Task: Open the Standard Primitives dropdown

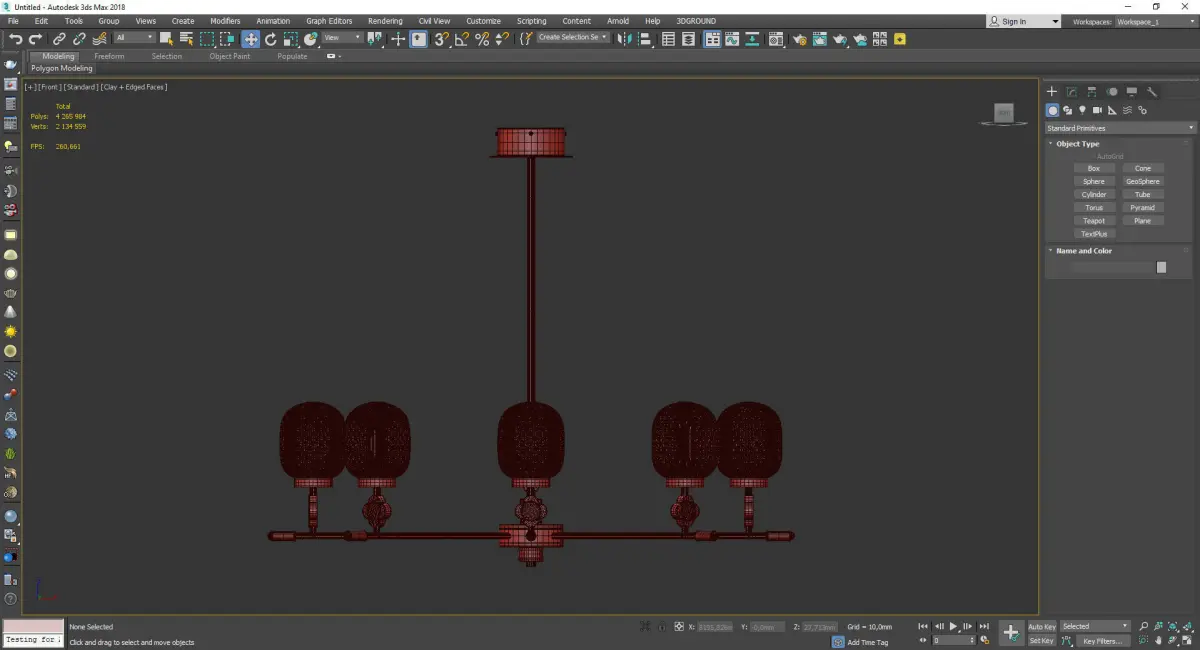Action: click(1120, 128)
